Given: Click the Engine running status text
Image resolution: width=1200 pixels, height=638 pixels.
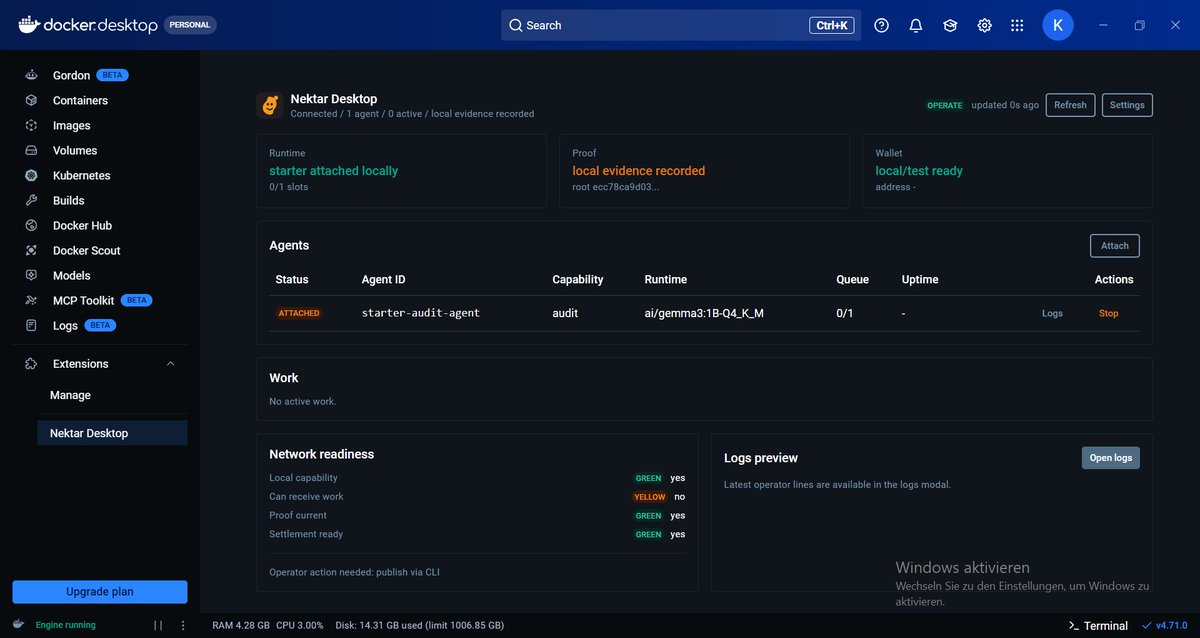Looking at the screenshot, I should click(x=66, y=625).
